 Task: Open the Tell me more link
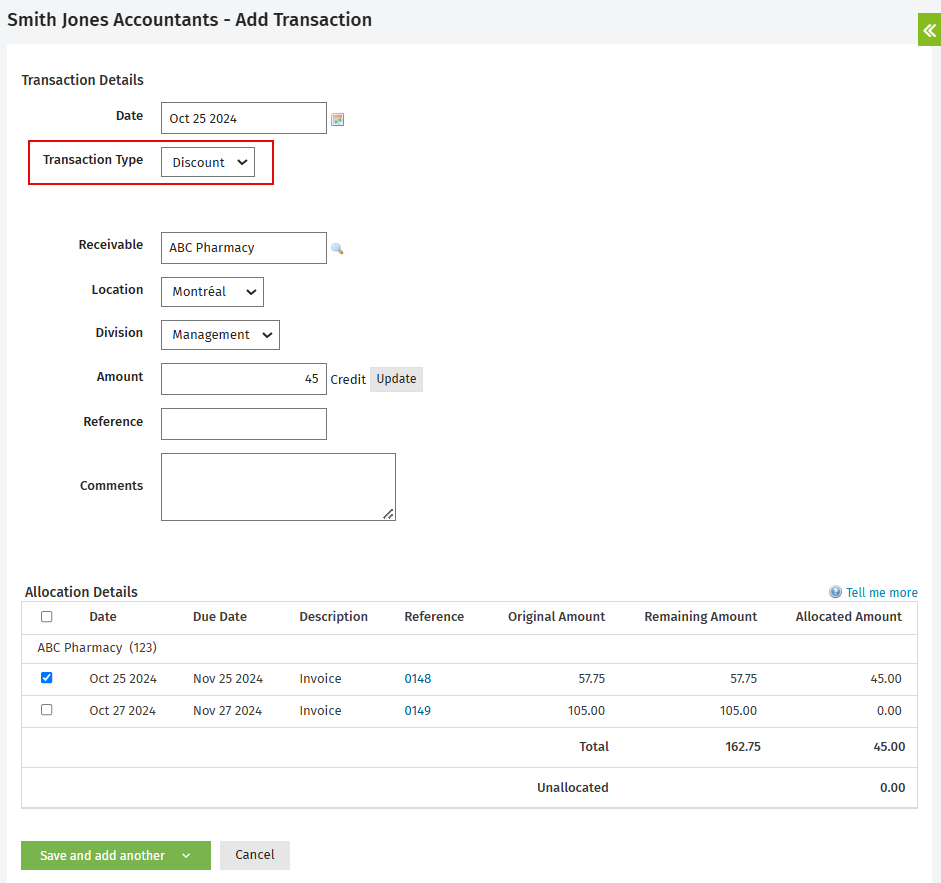point(882,592)
